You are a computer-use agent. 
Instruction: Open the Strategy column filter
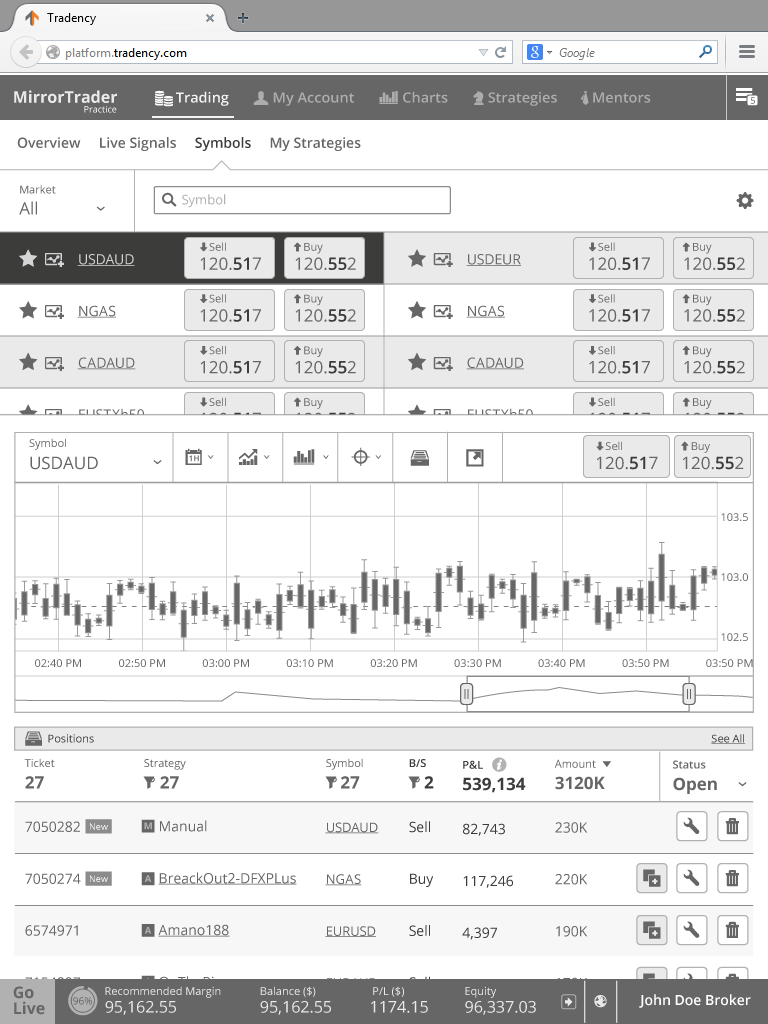(x=149, y=782)
